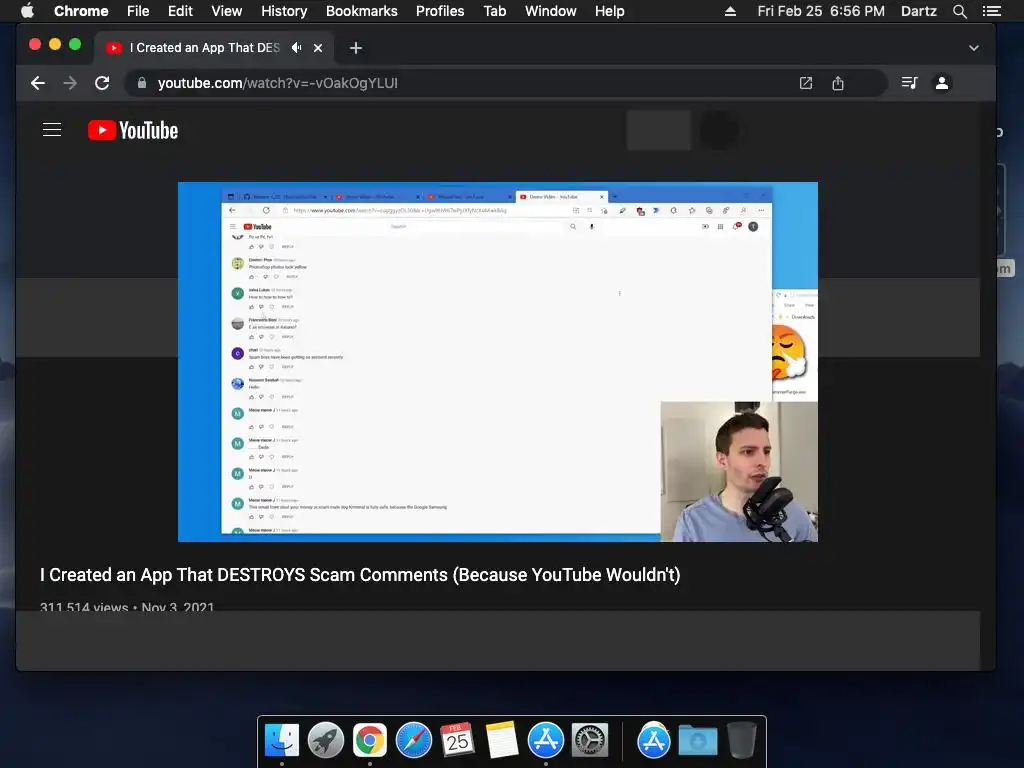This screenshot has width=1024, height=768.
Task: Open the Help menu
Action: click(609, 11)
